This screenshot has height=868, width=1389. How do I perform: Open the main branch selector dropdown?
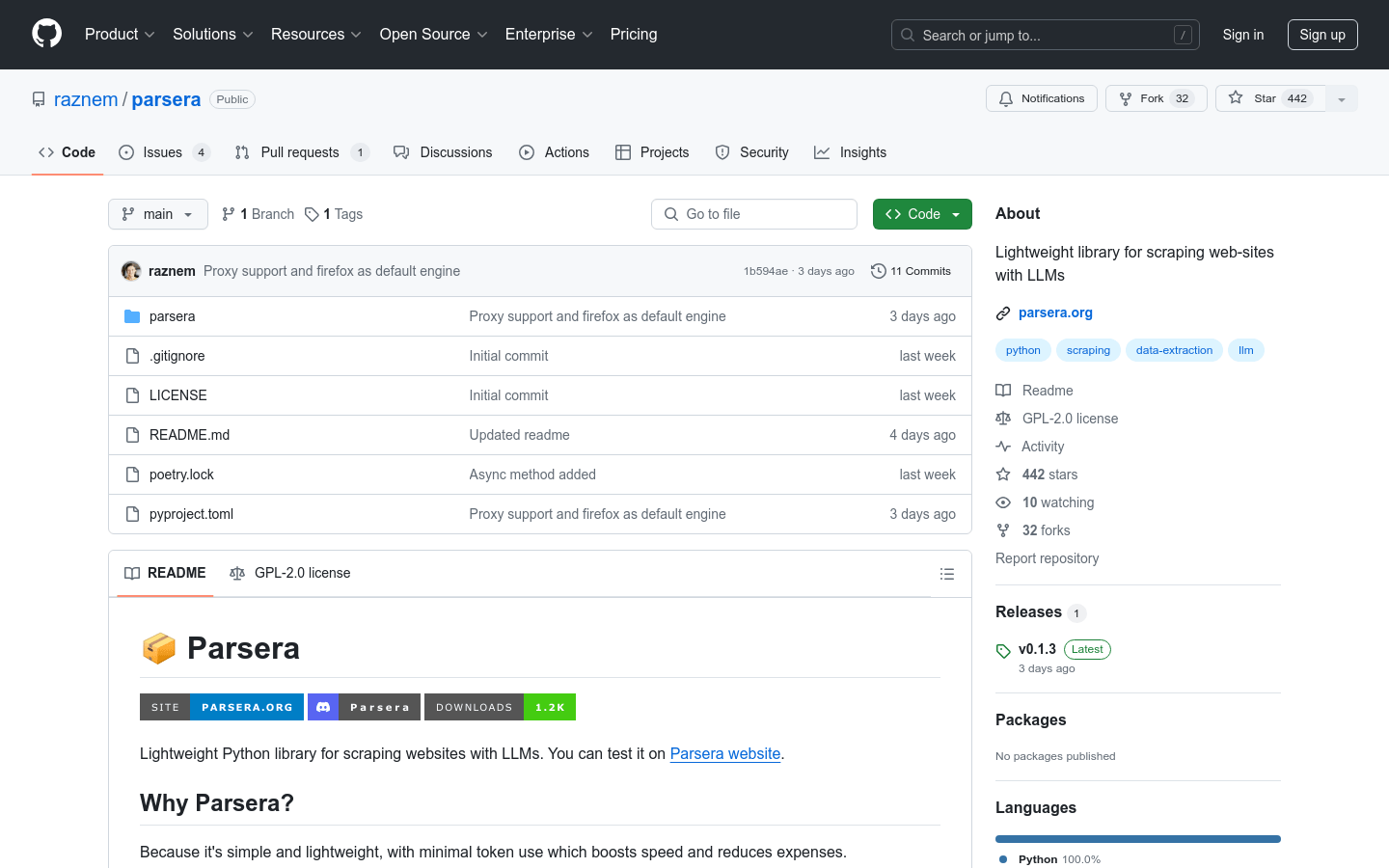(158, 214)
